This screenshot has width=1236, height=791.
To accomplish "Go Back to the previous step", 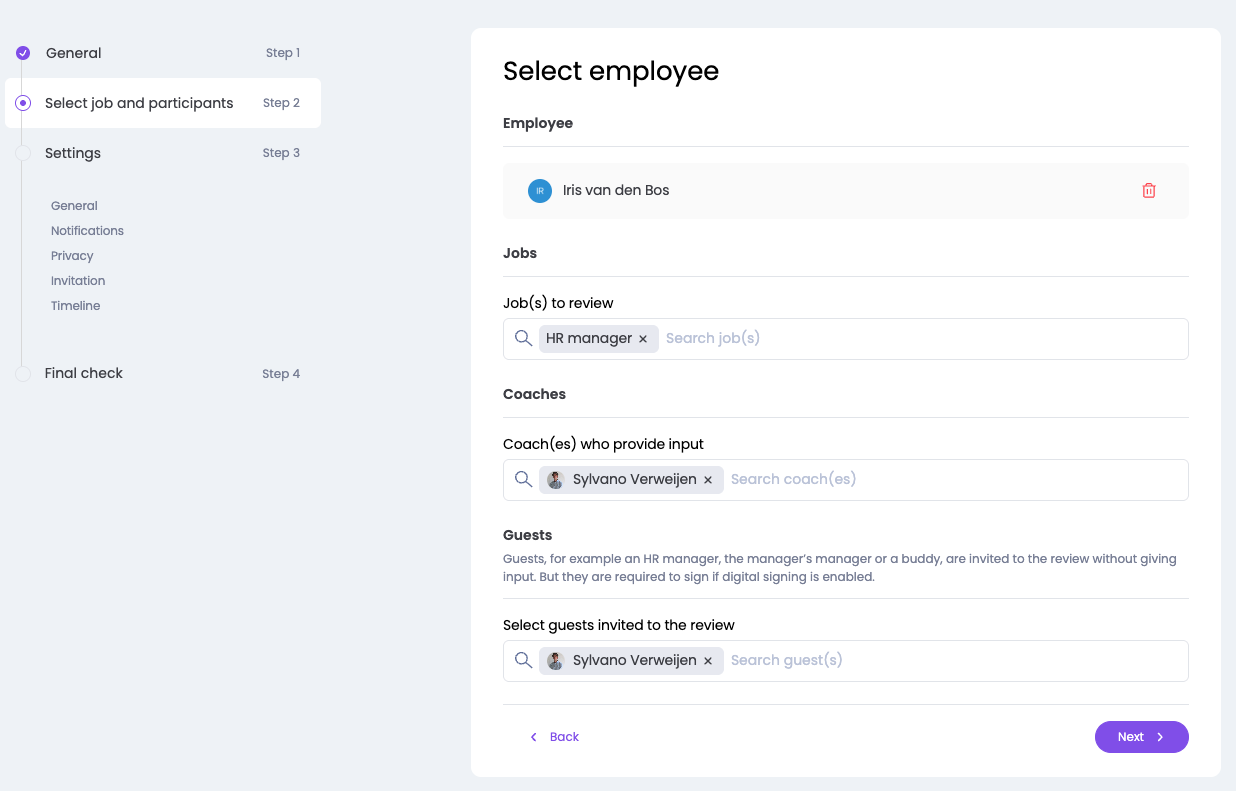I will tap(555, 737).
